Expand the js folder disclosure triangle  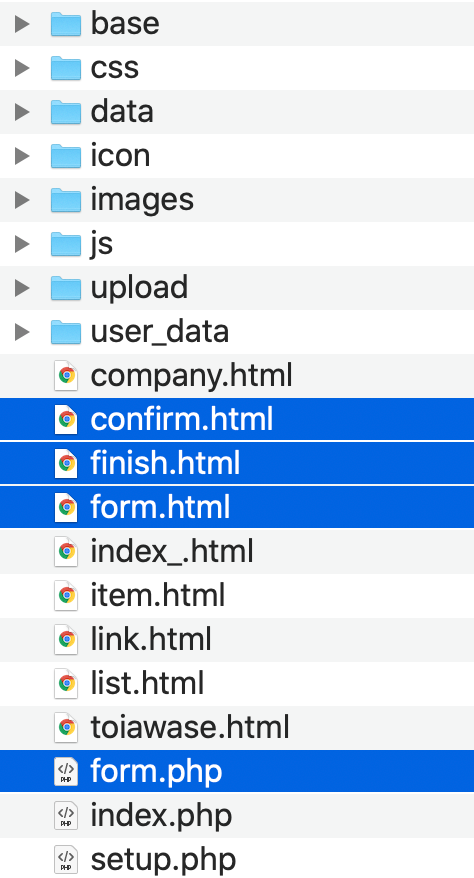click(21, 244)
